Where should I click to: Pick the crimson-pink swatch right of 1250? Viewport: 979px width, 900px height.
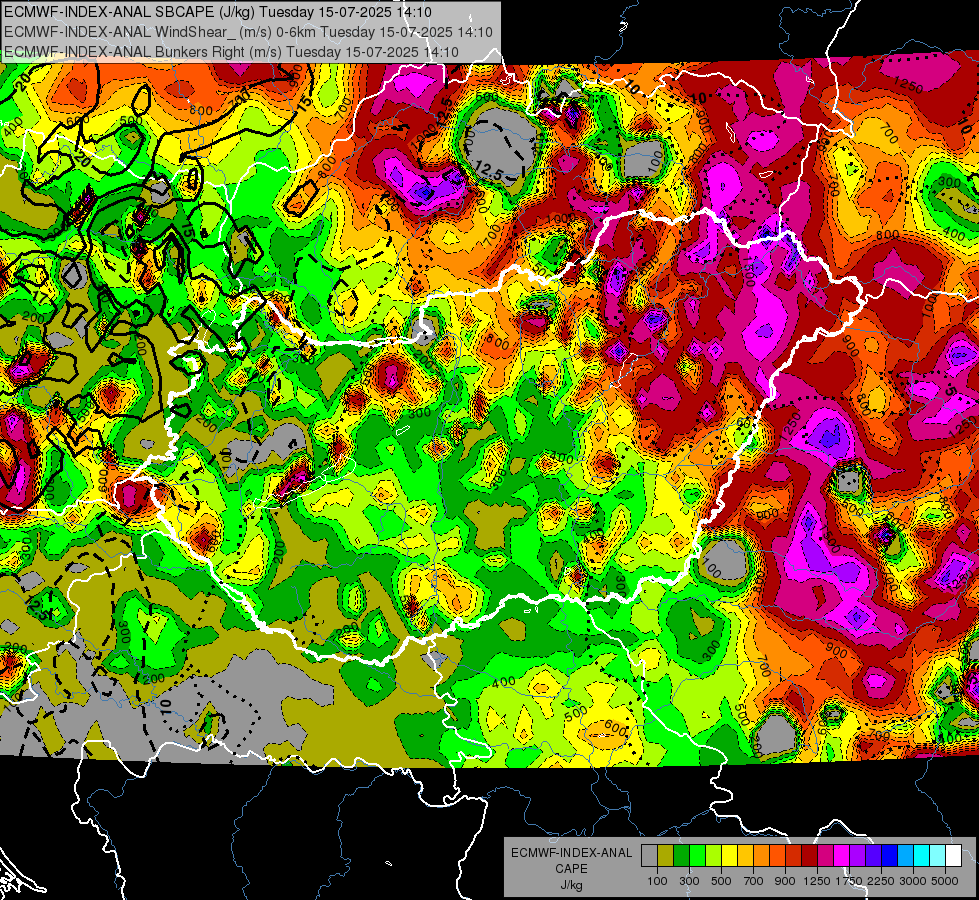click(825, 856)
